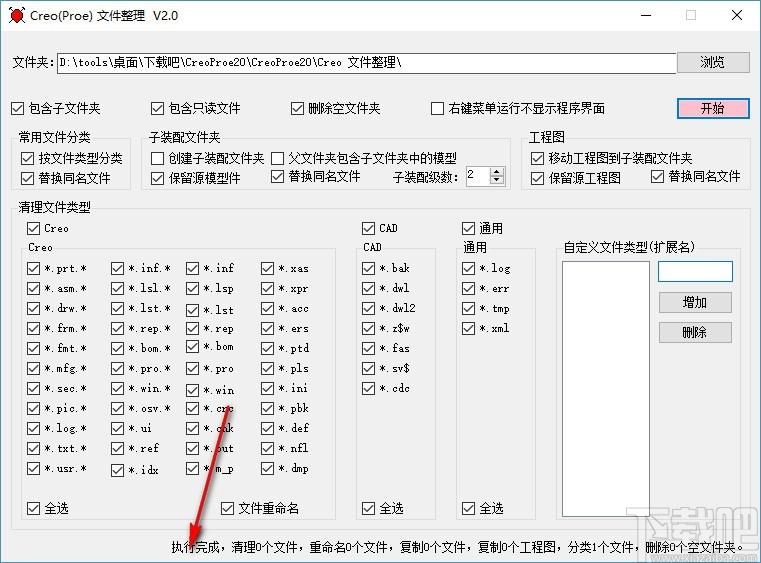This screenshot has width=761, height=563.
Task: Toggle 替换同名文件 in 子装配文件夹 group
Action: (277, 176)
